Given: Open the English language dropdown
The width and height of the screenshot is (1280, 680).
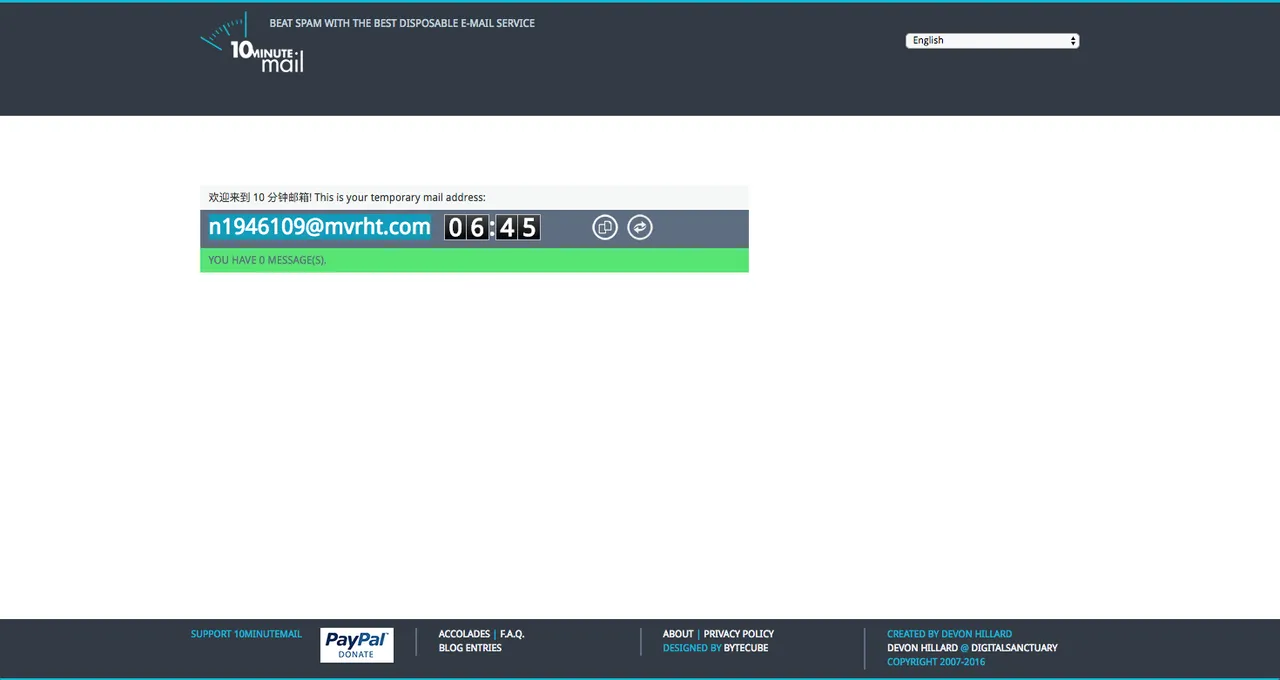Looking at the screenshot, I should point(992,41).
